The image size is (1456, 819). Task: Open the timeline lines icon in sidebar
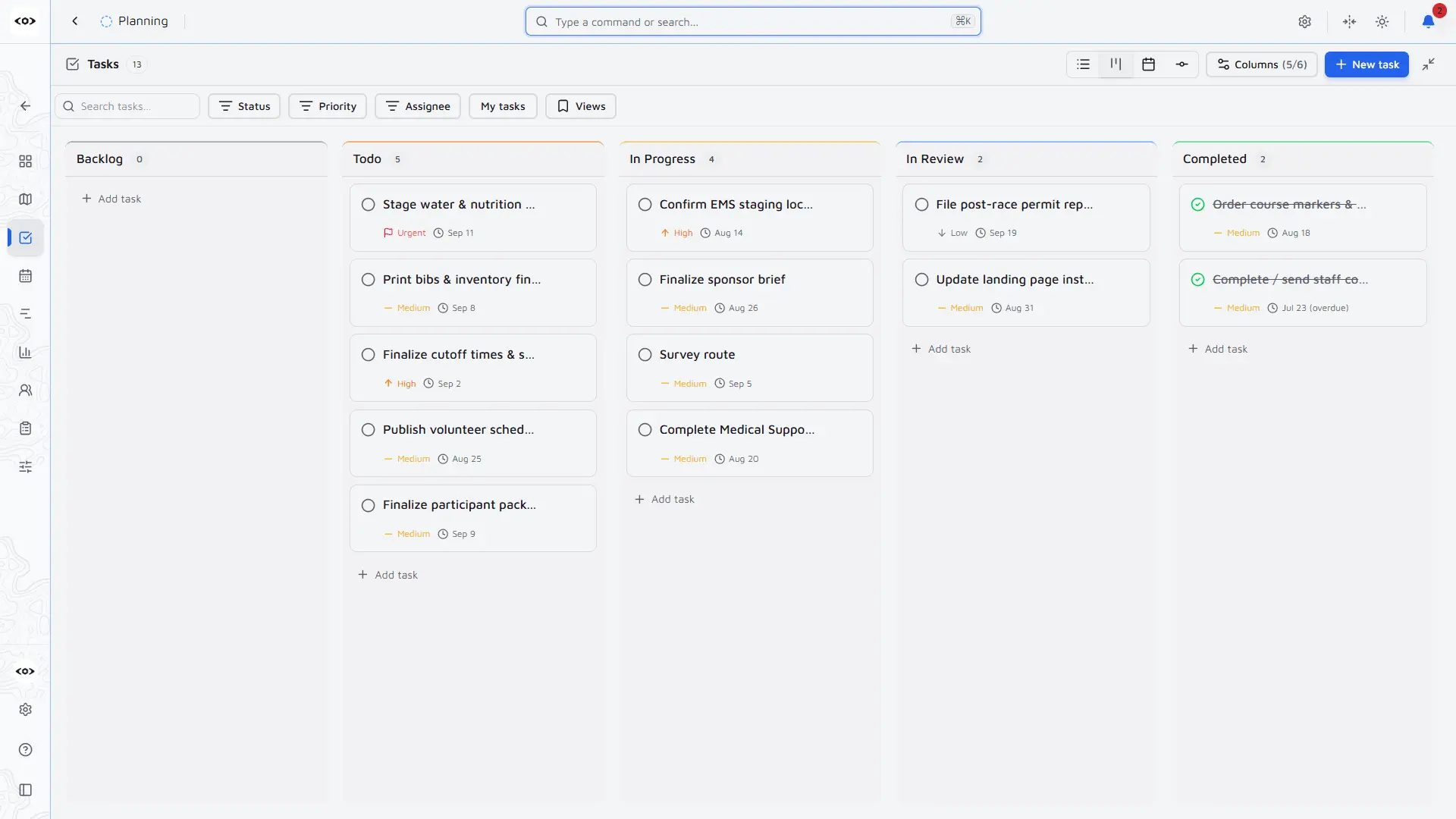25,314
